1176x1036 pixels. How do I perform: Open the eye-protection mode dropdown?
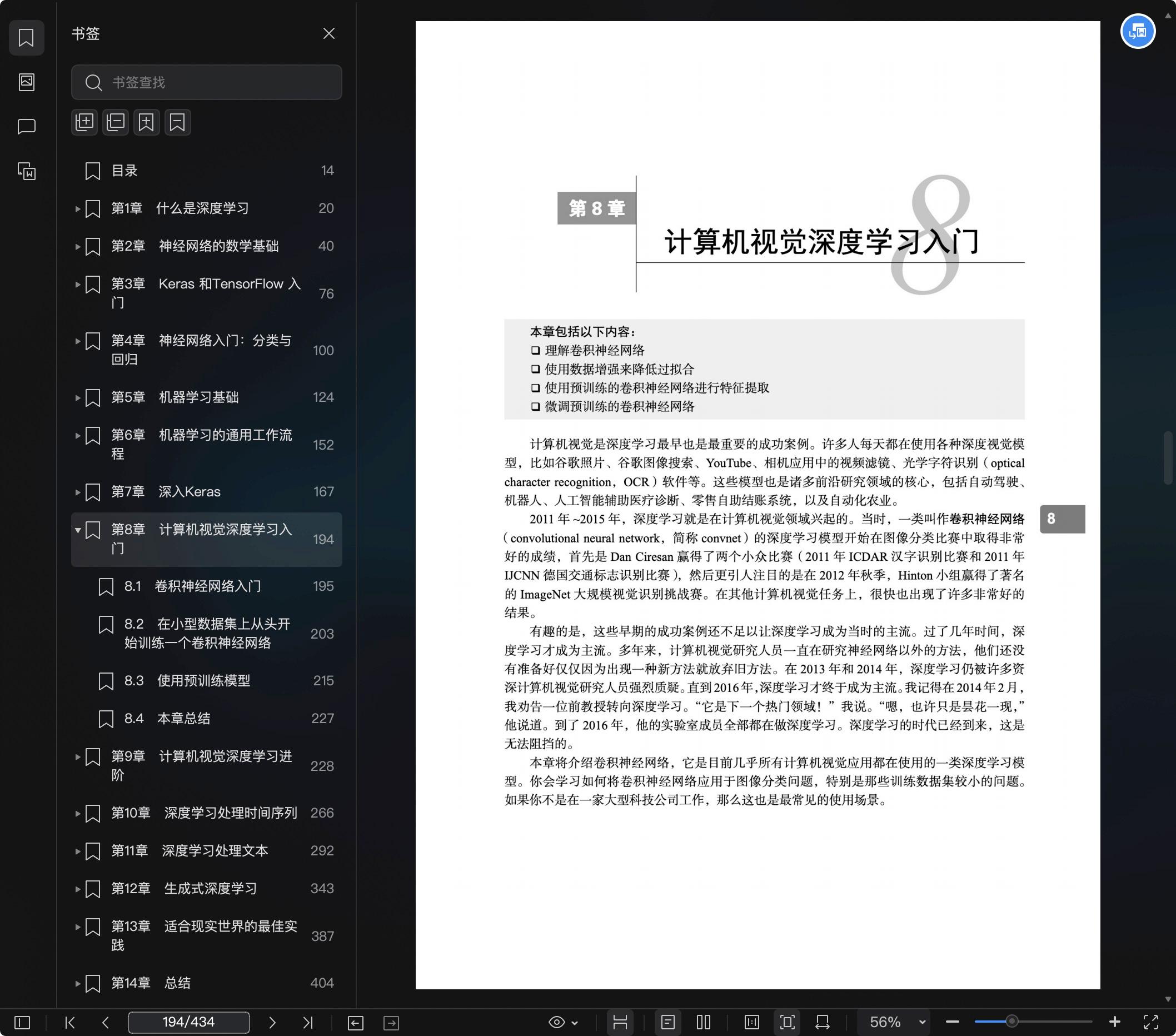click(x=563, y=1022)
